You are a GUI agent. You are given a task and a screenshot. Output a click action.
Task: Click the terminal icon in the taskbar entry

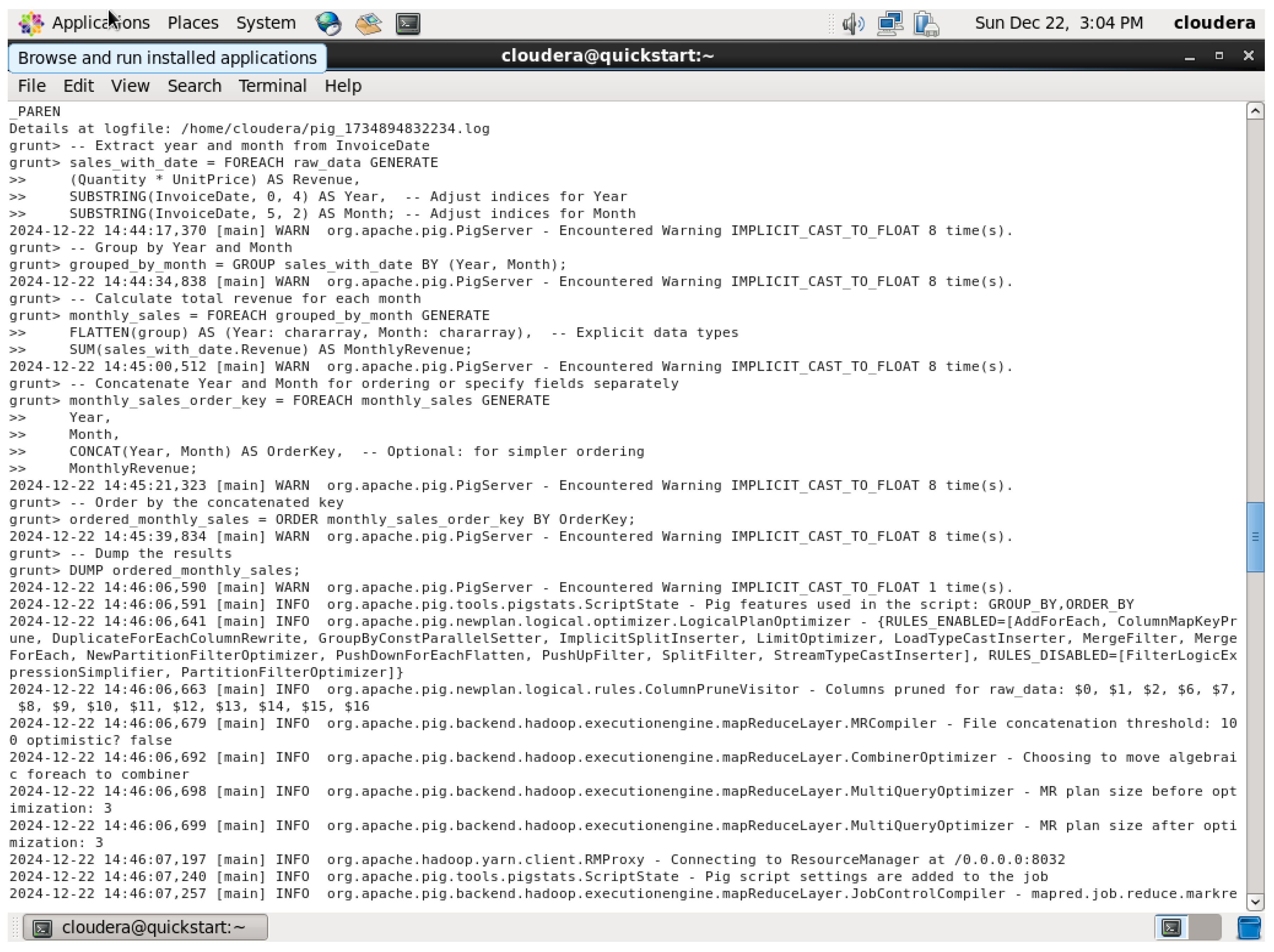42,927
